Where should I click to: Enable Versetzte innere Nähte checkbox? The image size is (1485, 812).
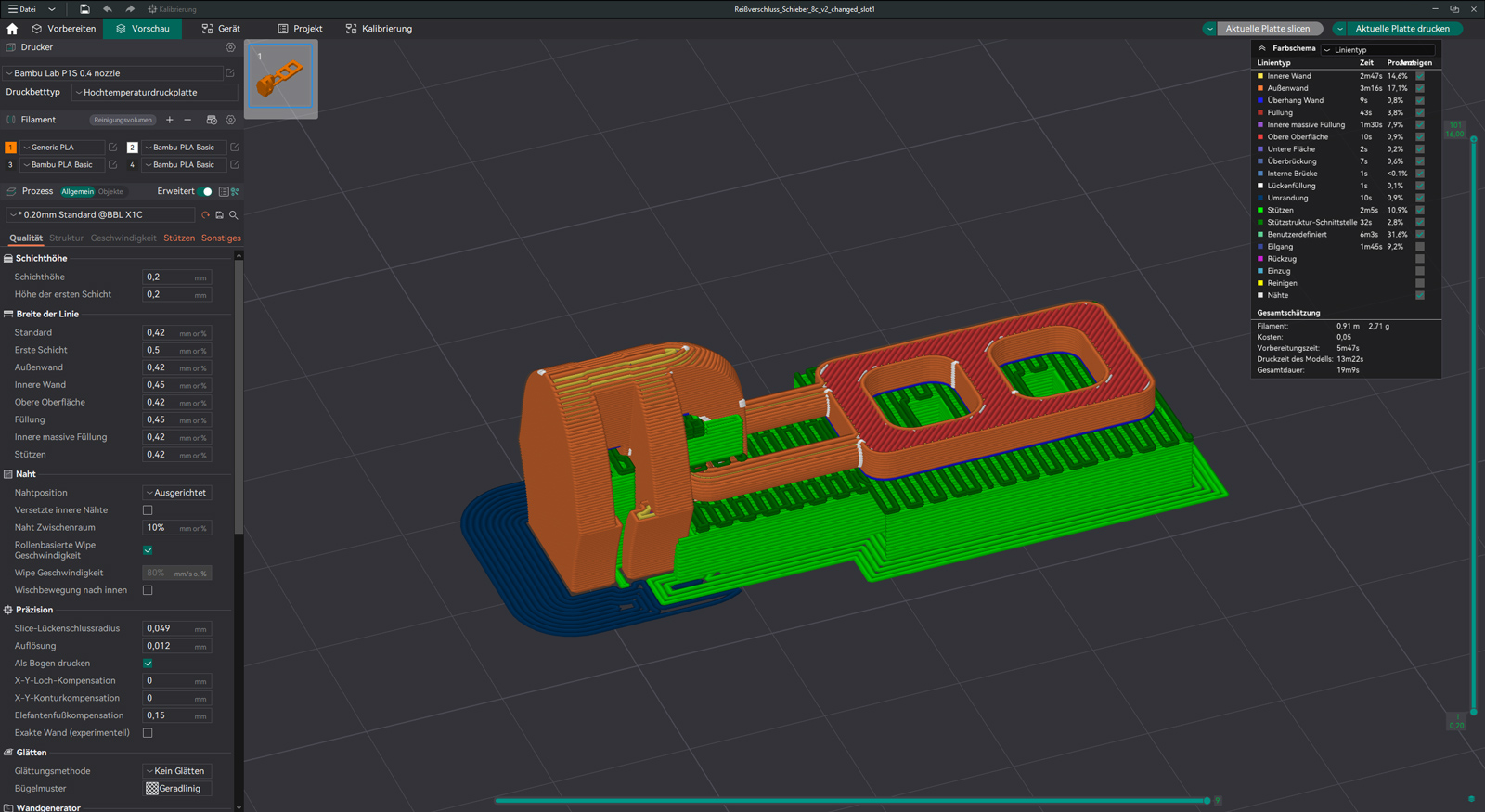tap(148, 510)
